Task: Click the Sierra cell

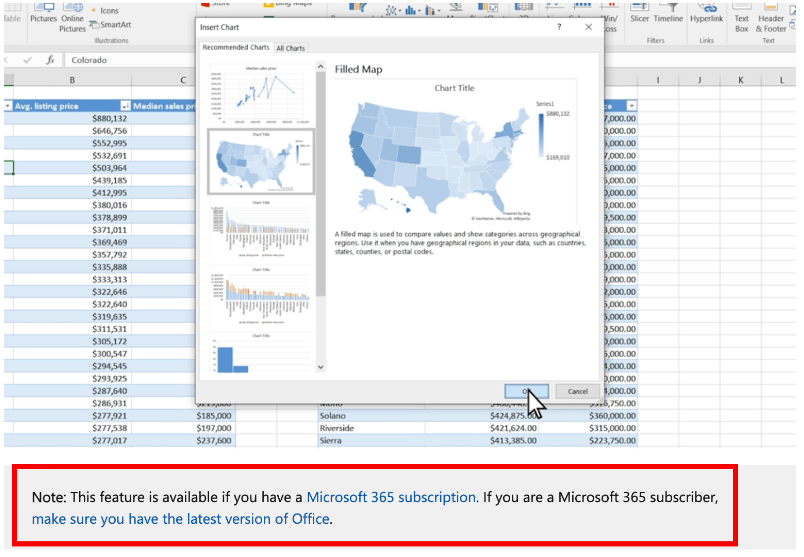Action: [371, 440]
